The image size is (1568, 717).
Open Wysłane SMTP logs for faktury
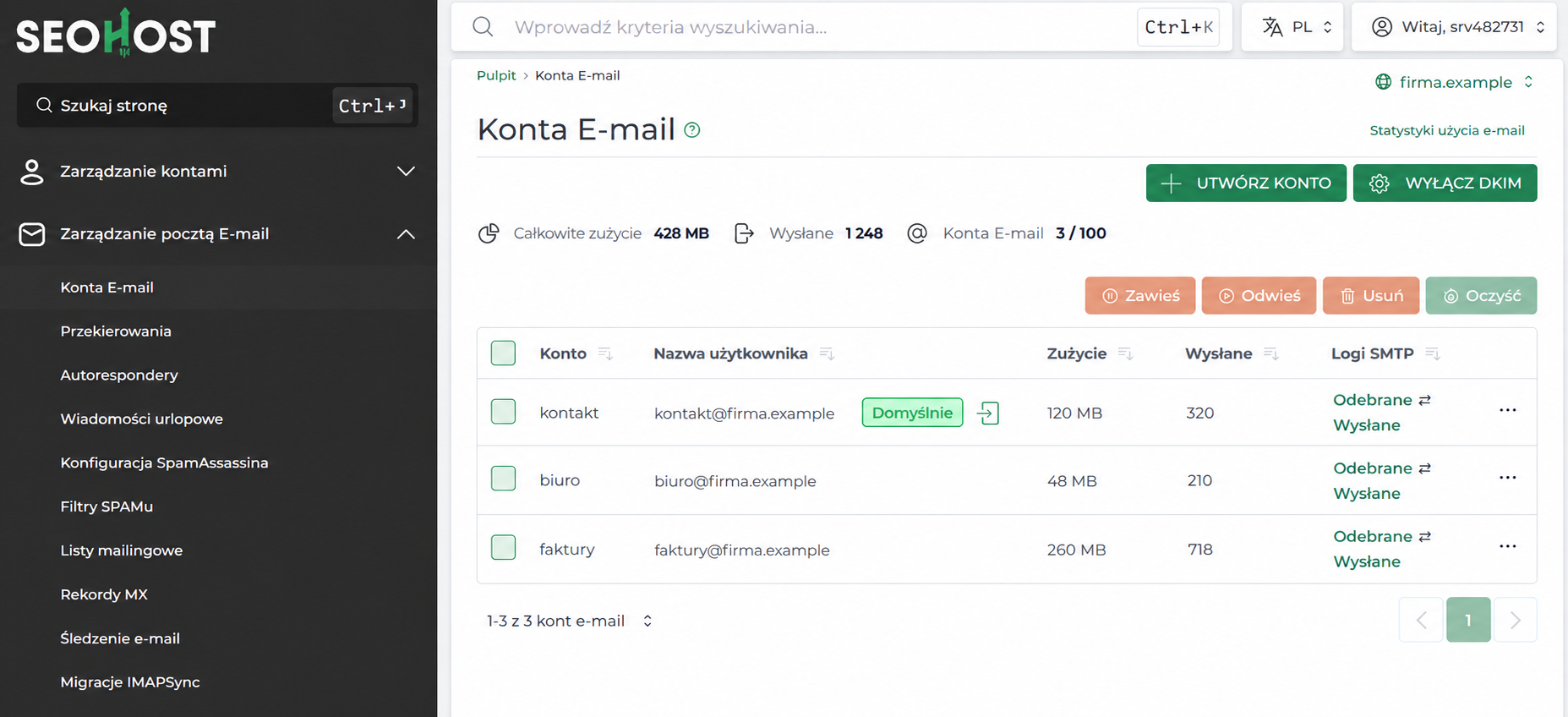click(1367, 561)
